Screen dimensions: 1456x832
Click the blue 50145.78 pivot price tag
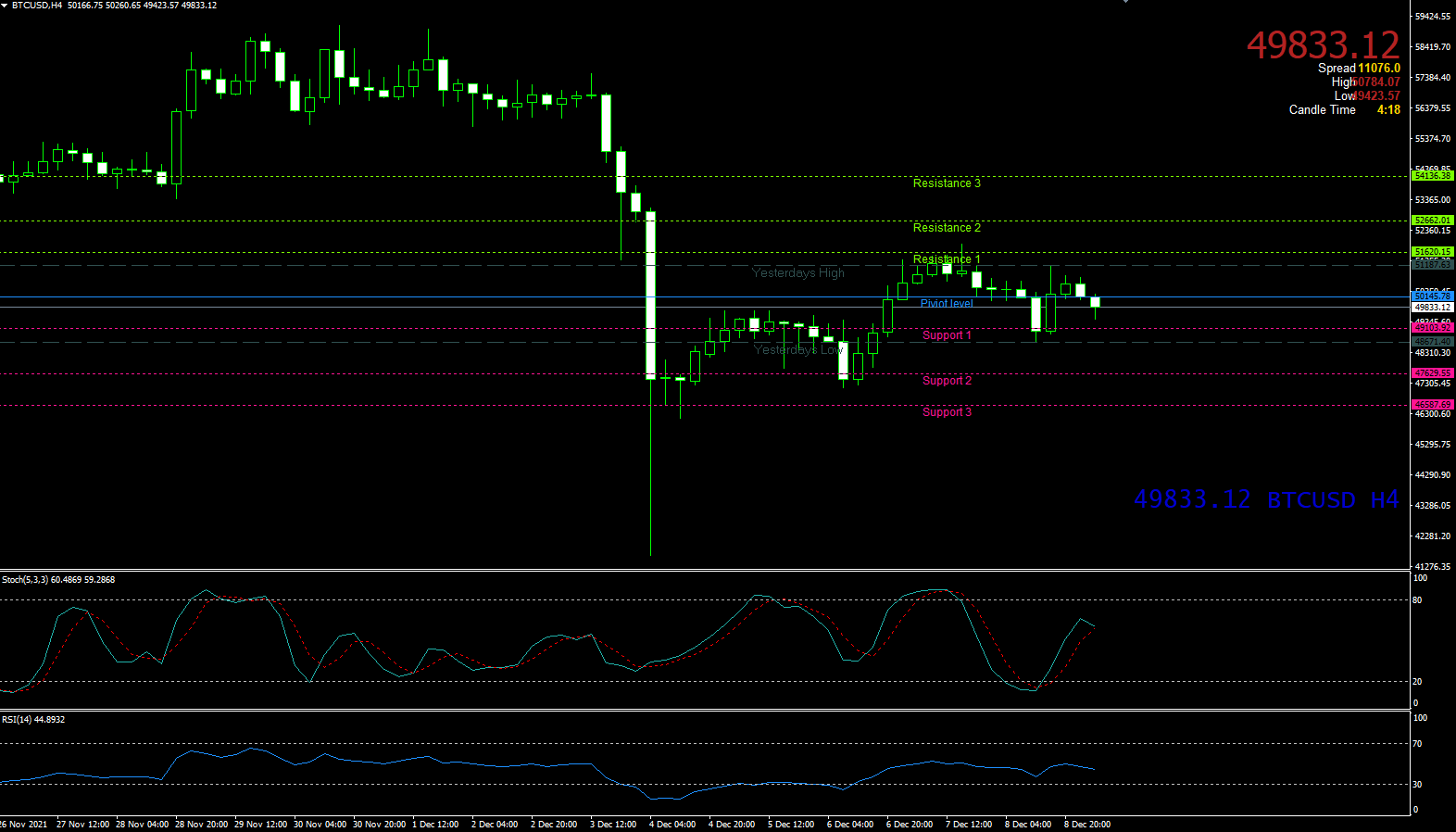pyautogui.click(x=1432, y=296)
